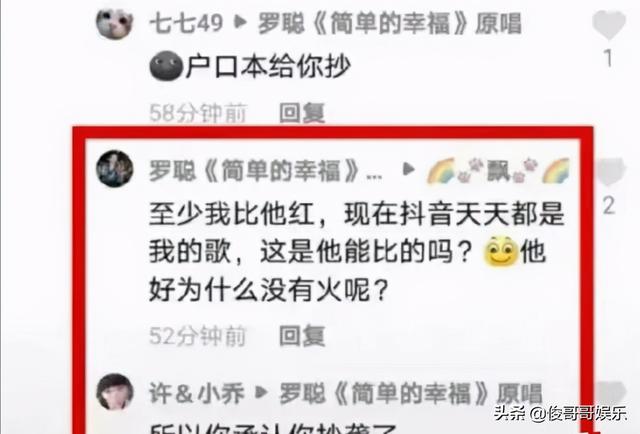
Task: Open 罗聪《简单的幸福》原唱 next to 许&小乔
Action: [411, 393]
